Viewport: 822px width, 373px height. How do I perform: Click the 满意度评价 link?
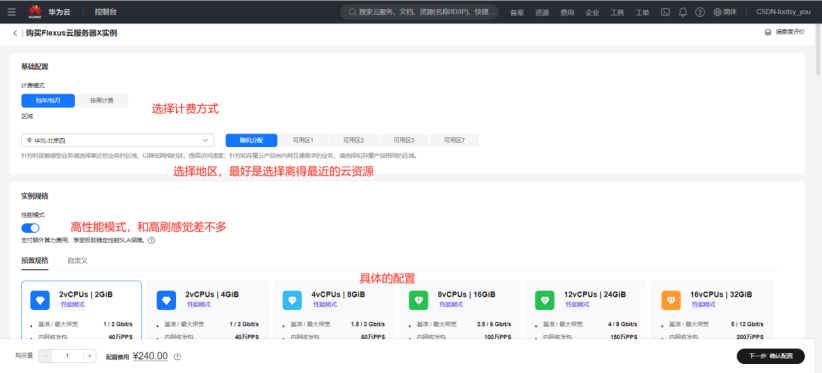tap(790, 32)
